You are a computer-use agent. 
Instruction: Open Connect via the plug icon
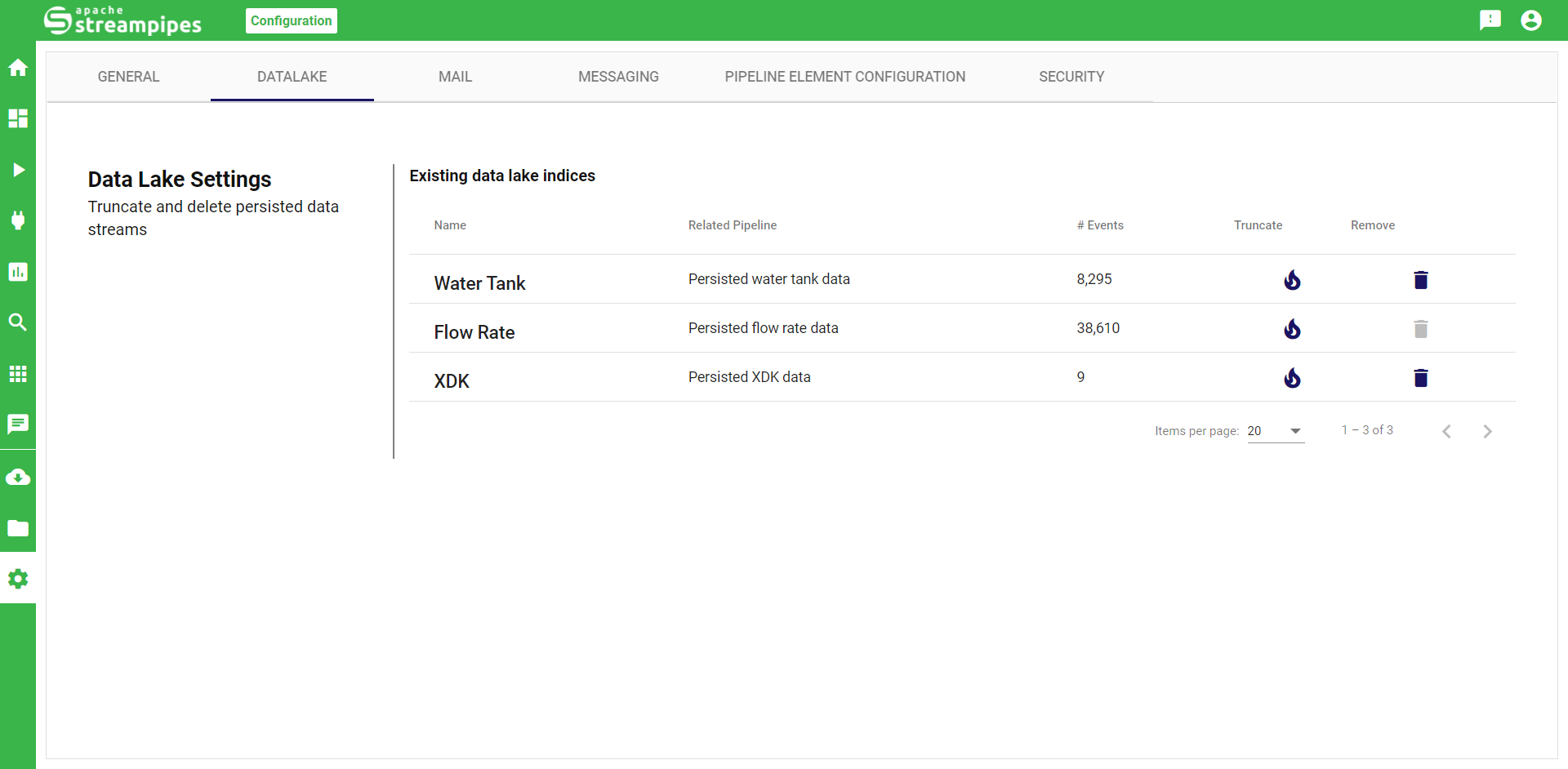pos(18,220)
